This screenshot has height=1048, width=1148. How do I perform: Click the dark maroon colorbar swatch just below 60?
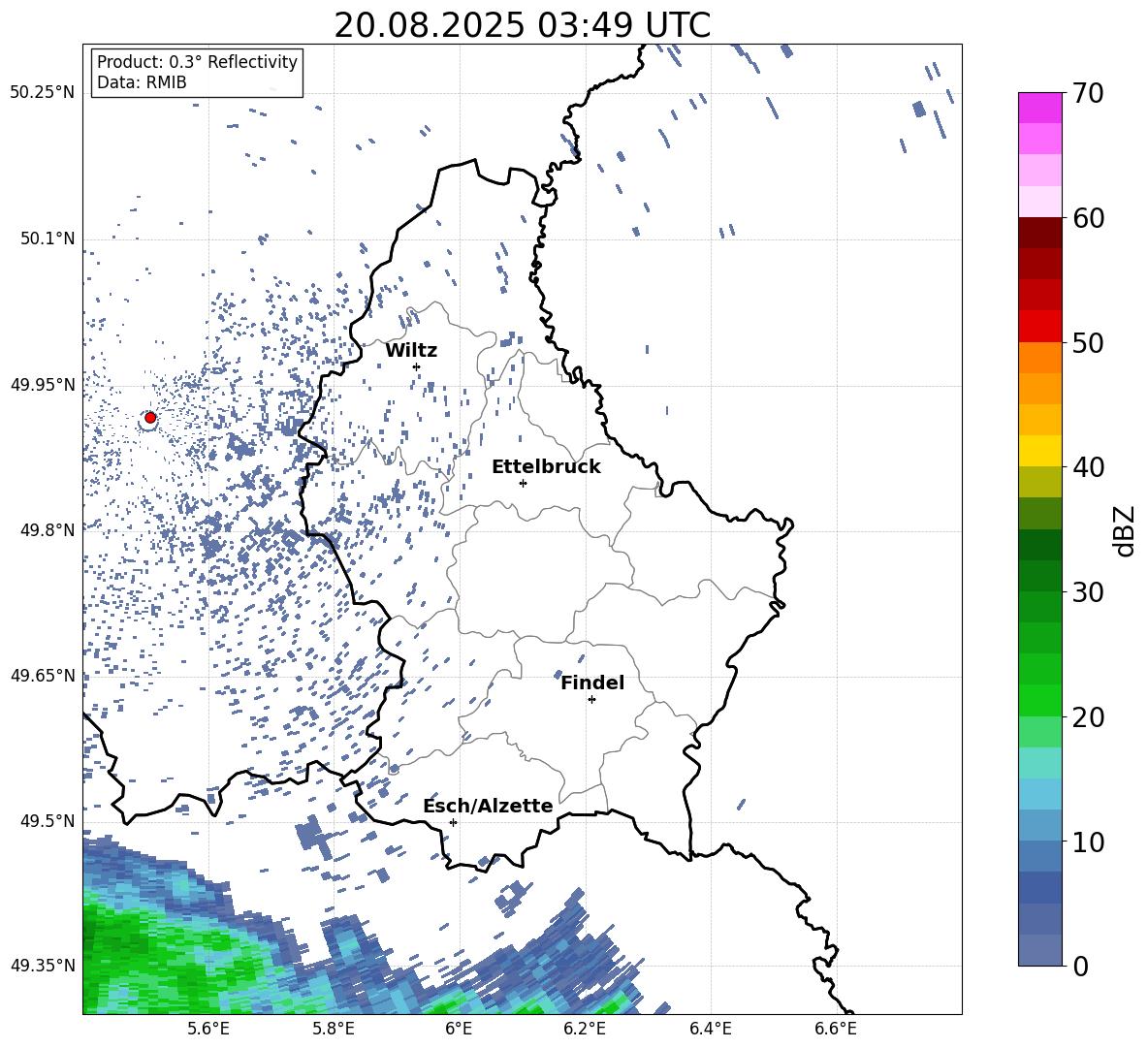[1039, 233]
